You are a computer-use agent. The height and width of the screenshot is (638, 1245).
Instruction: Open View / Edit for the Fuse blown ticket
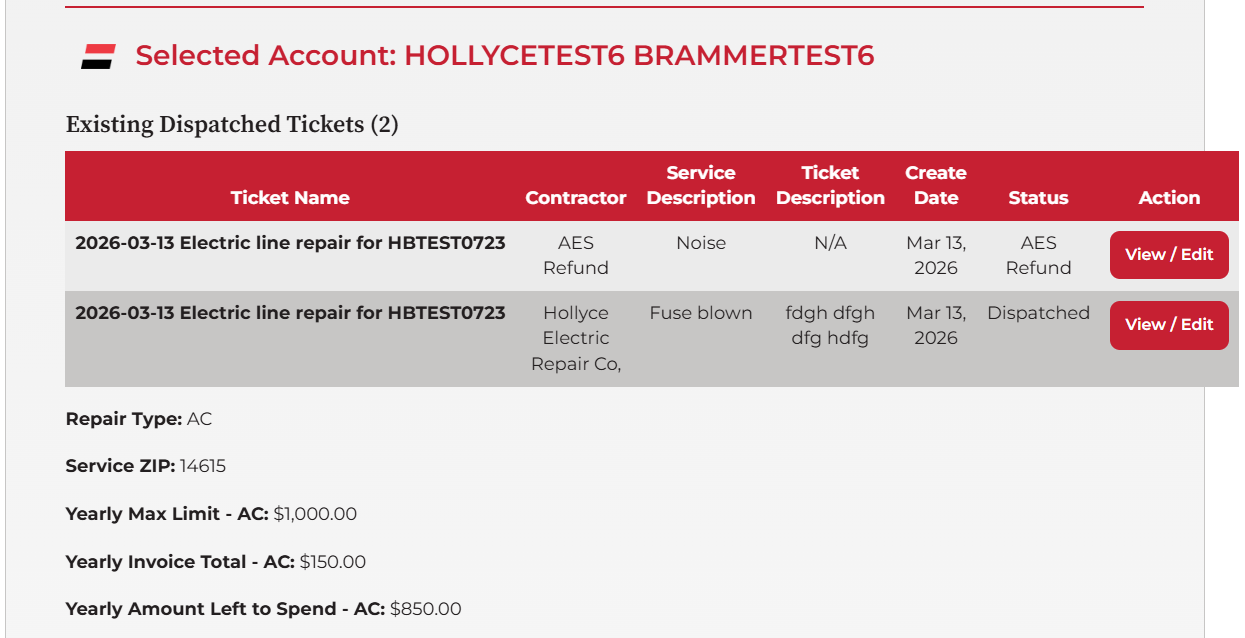click(1168, 325)
